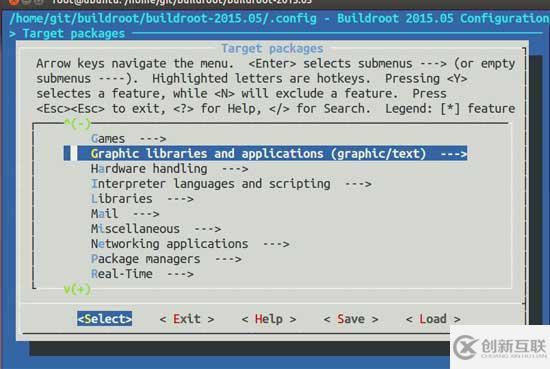
Task: Click the Help button
Action: pyautogui.click(x=269, y=319)
